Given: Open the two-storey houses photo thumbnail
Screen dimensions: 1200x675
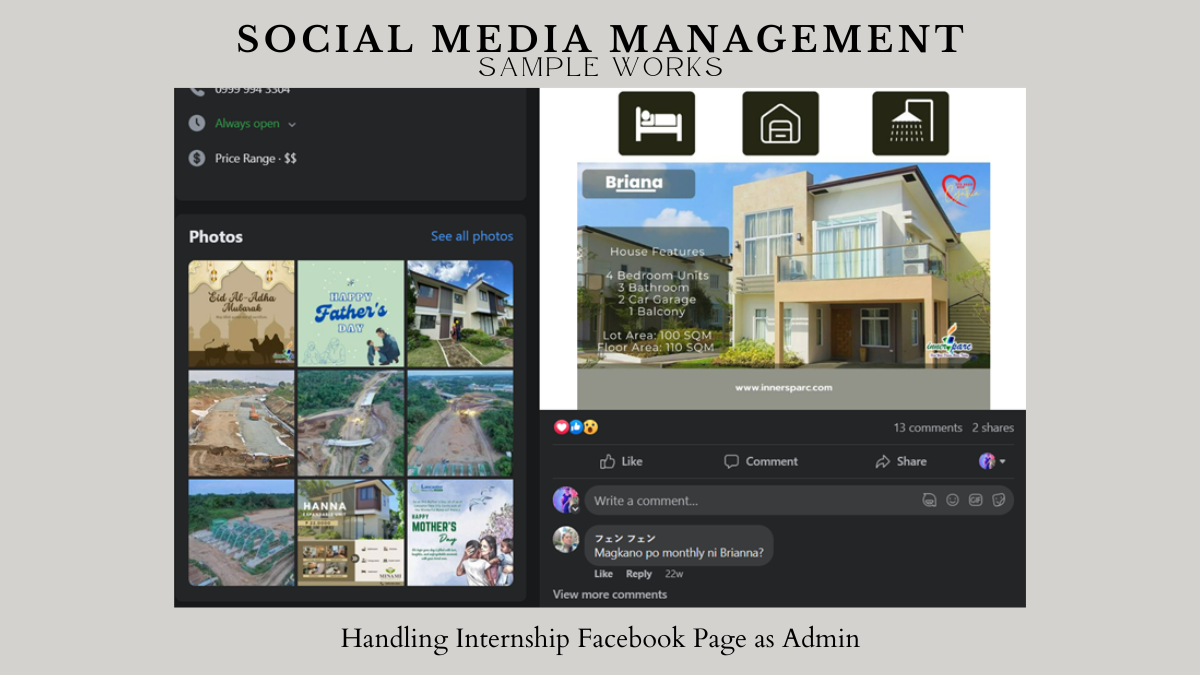Looking at the screenshot, I should pyautogui.click(x=460, y=314).
